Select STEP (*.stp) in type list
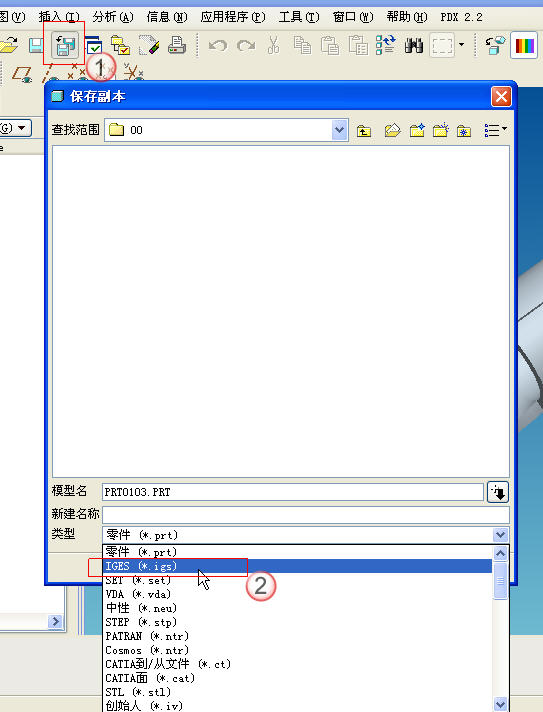Image resolution: width=543 pixels, height=712 pixels. click(x=298, y=622)
